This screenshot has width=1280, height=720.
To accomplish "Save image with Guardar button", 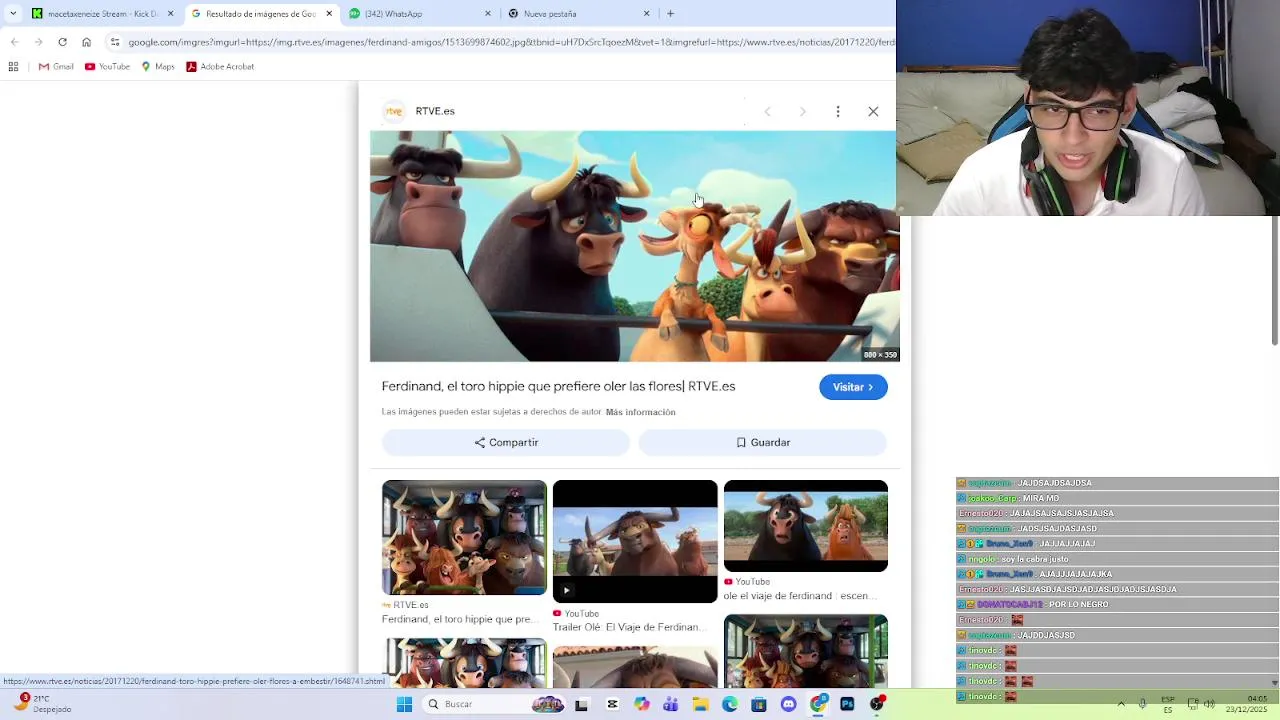I will tap(763, 442).
